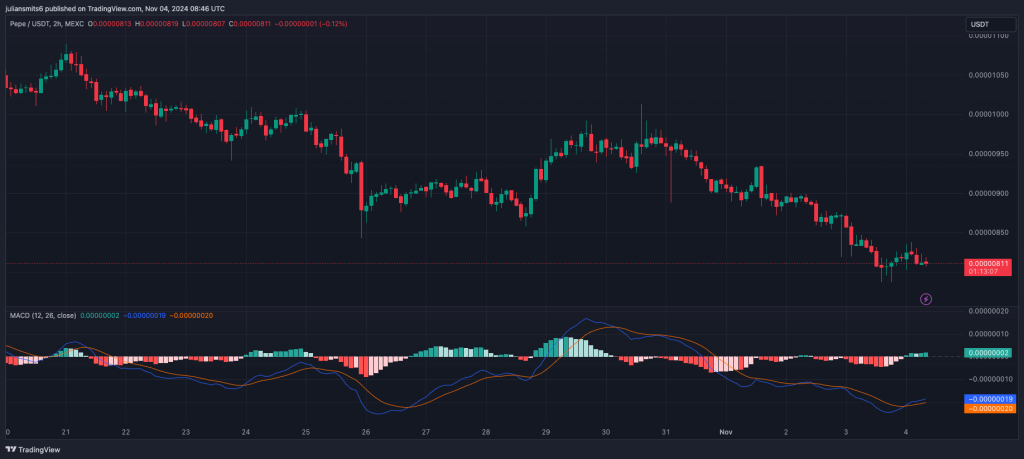Screen dimensions: 1024x459
Task: Click the high value H0.00000819
Action: (x=157, y=24)
